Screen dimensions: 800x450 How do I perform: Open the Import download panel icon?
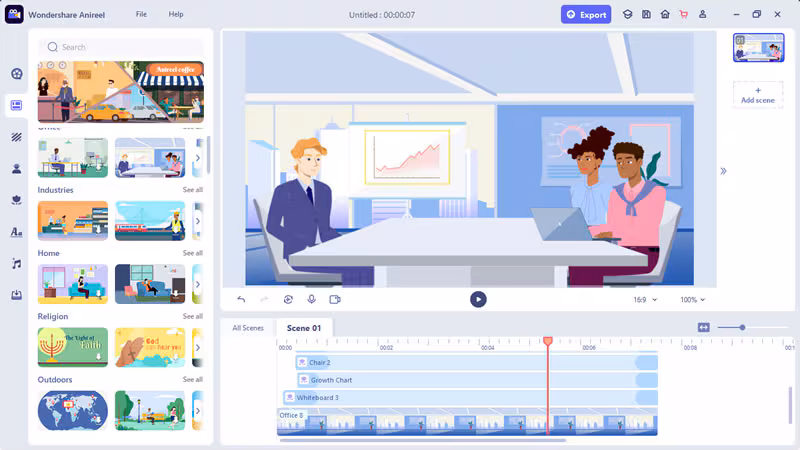16,295
